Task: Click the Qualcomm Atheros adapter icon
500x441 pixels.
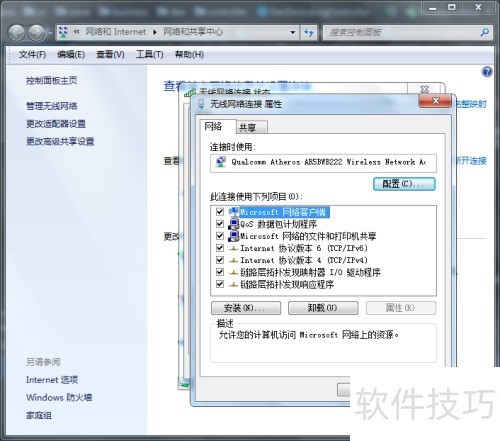Action: 221,162
